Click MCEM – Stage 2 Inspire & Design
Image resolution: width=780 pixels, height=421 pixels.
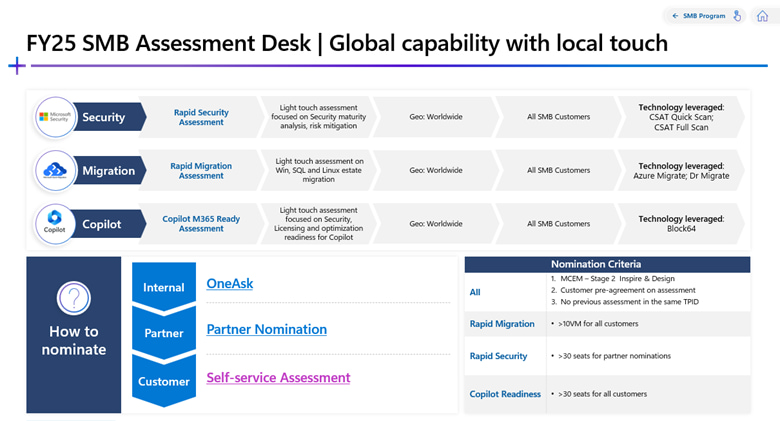617,279
